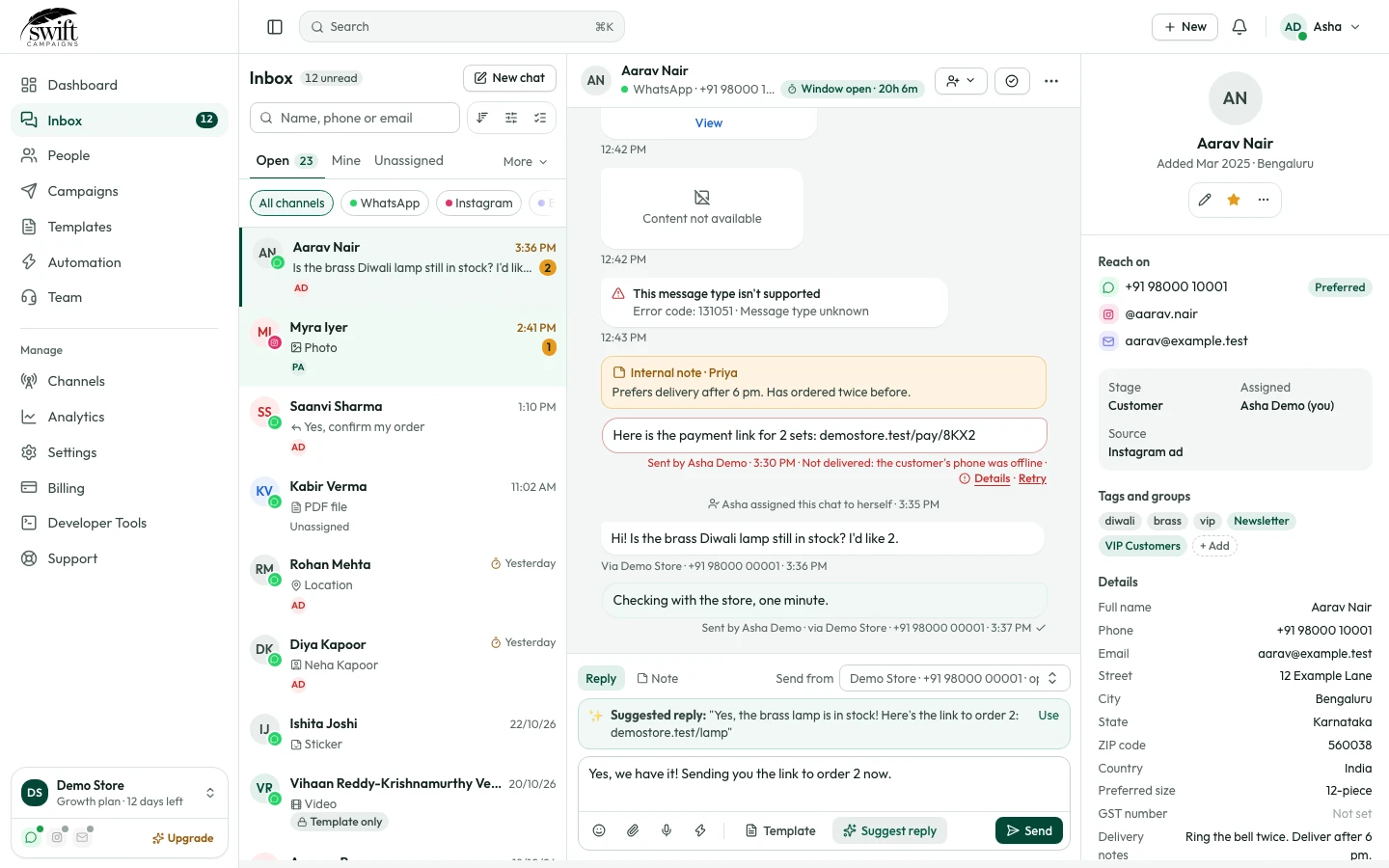Switch to the Unassigned tab
Screen dimensions: 1389x868
[x=409, y=161]
